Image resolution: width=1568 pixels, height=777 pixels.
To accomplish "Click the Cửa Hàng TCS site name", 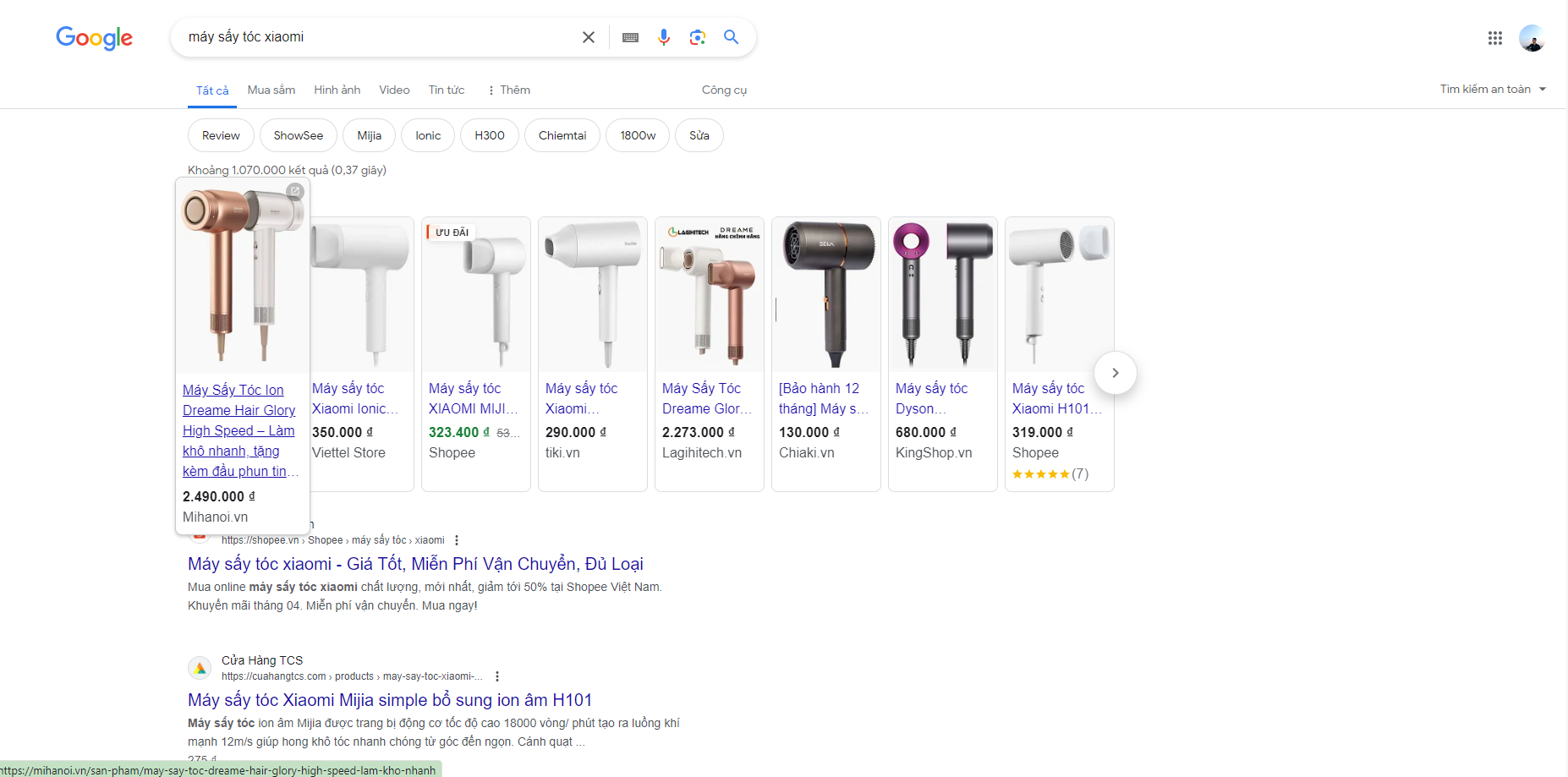I will [262, 660].
